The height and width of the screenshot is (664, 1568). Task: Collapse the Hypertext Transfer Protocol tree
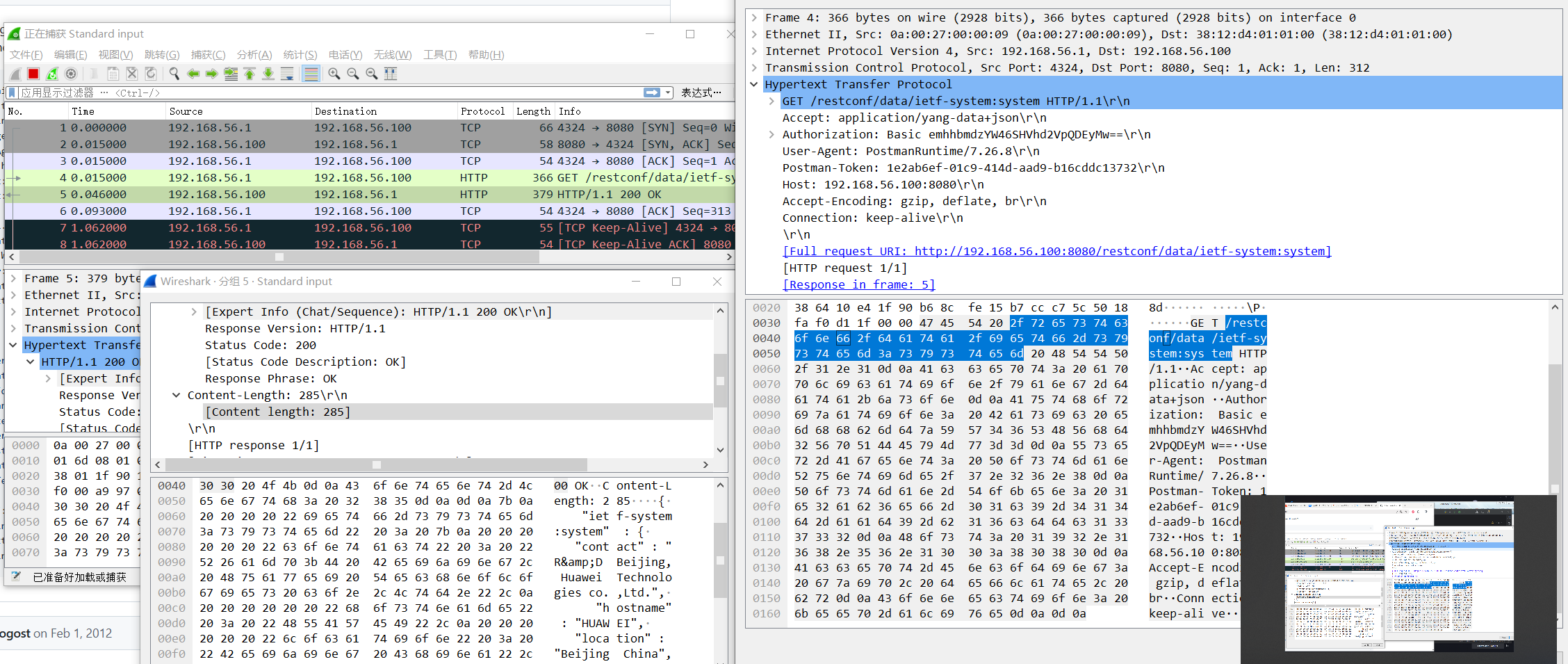[x=755, y=84]
